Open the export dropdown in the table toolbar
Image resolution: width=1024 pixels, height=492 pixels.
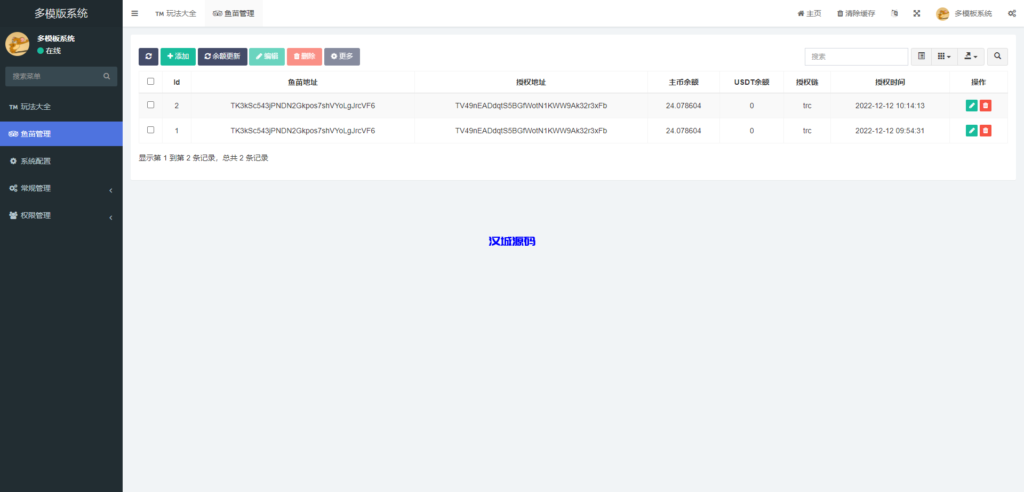[970, 57]
